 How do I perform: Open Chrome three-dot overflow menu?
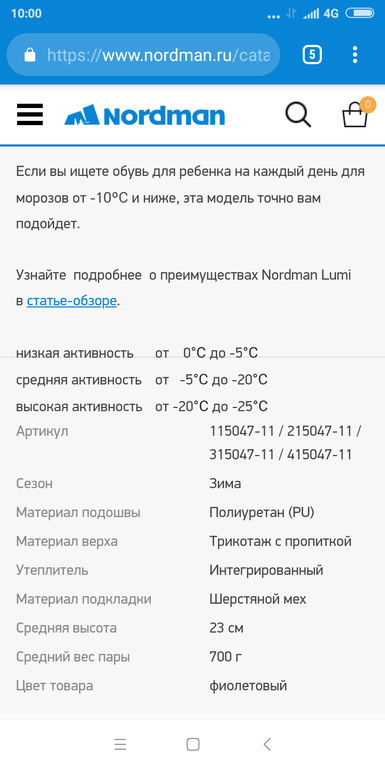click(x=355, y=55)
